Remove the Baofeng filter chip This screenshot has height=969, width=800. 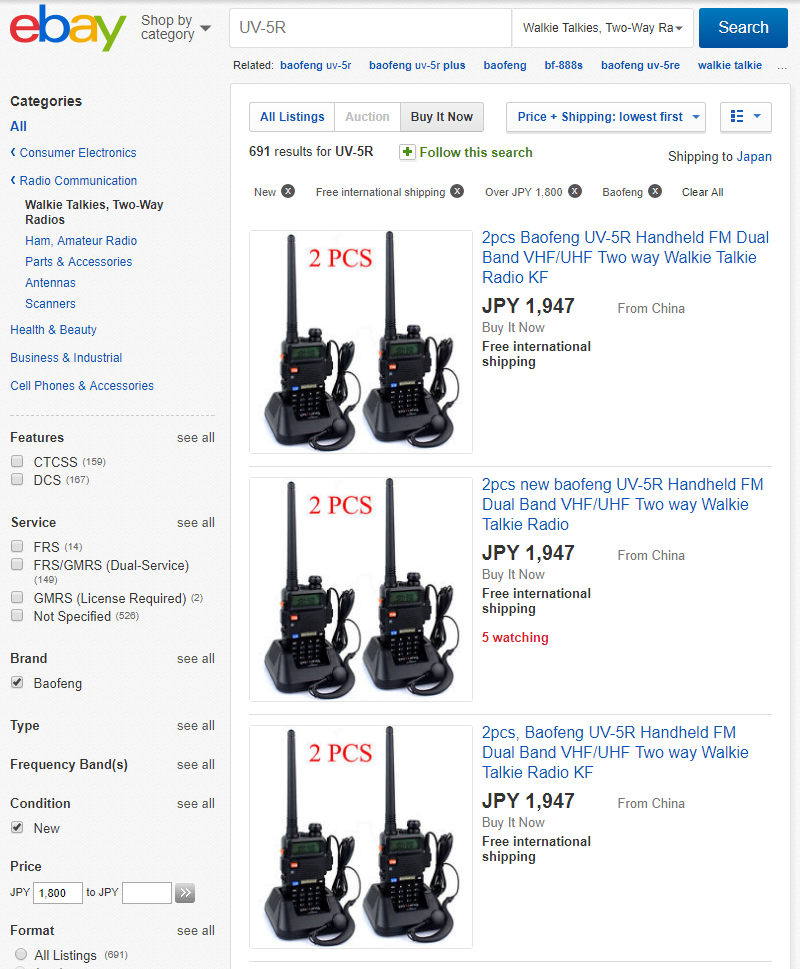[x=655, y=192]
